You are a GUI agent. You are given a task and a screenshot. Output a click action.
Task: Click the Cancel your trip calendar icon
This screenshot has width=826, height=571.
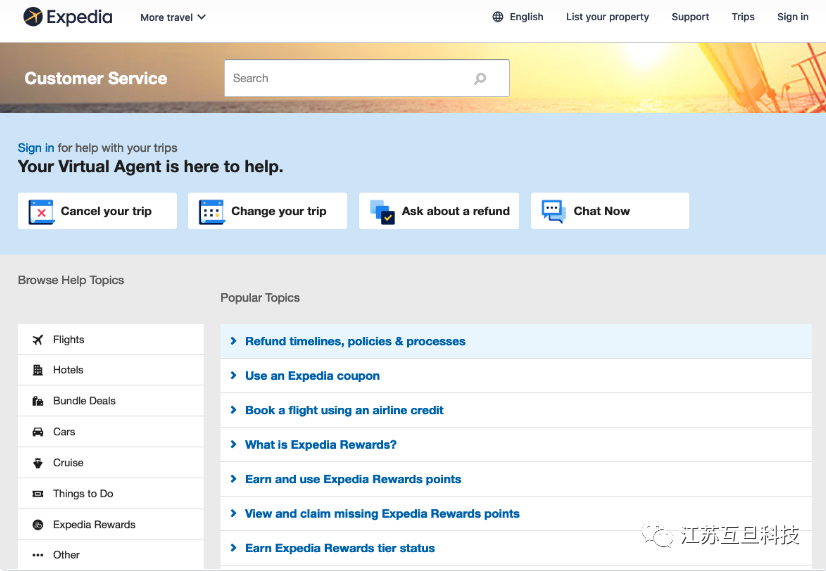(41, 211)
